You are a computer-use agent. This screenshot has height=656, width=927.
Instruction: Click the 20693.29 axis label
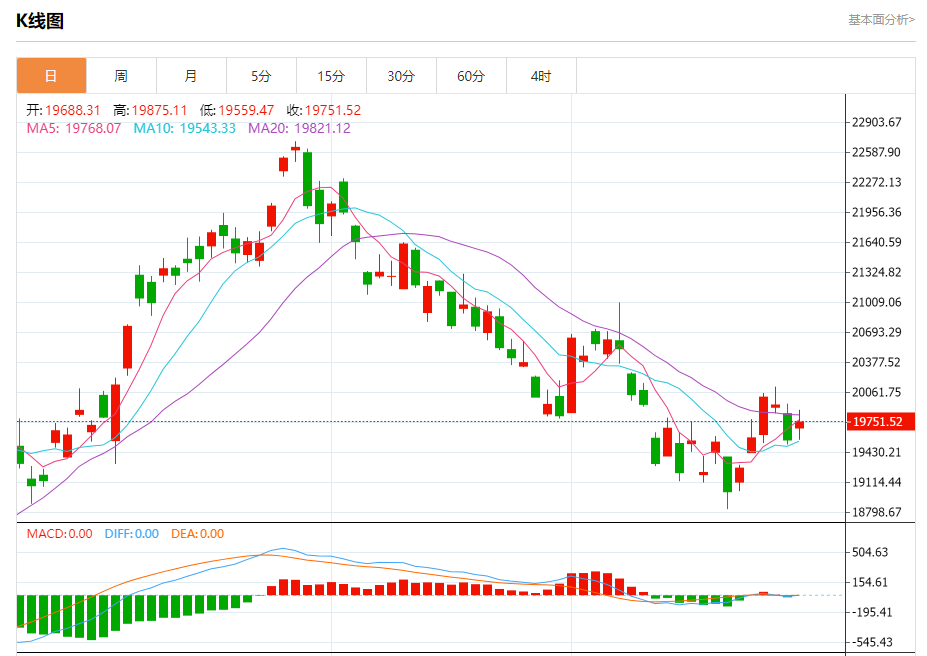pos(876,332)
